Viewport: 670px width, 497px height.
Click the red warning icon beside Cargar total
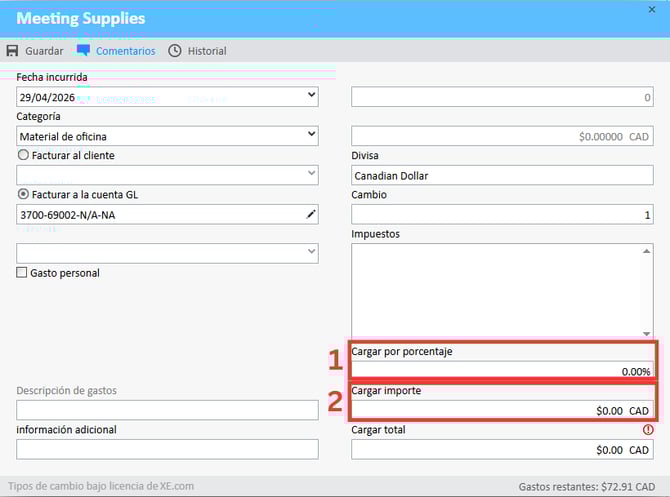[x=648, y=429]
